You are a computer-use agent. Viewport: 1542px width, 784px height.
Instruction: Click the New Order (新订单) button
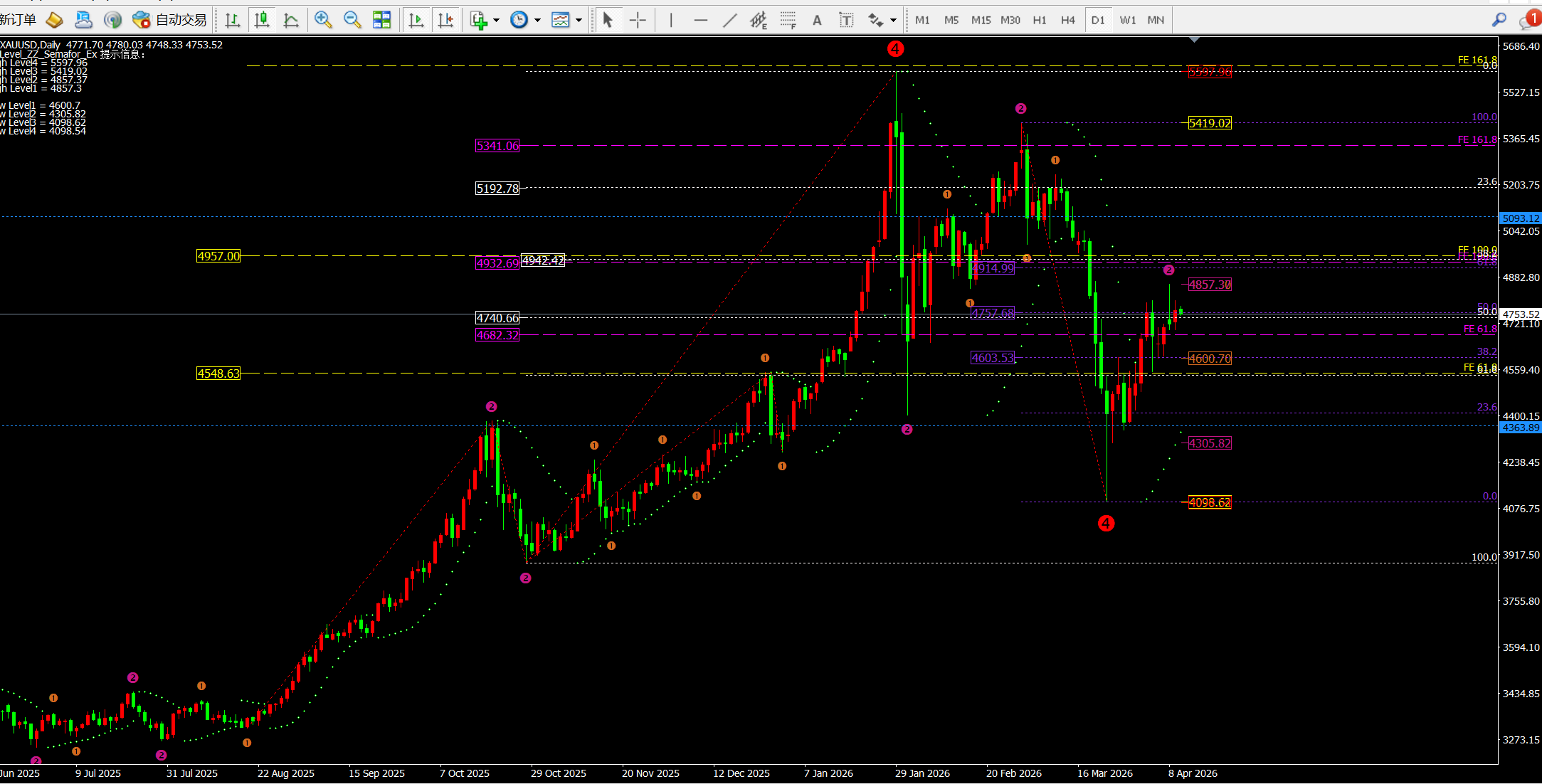[x=18, y=20]
